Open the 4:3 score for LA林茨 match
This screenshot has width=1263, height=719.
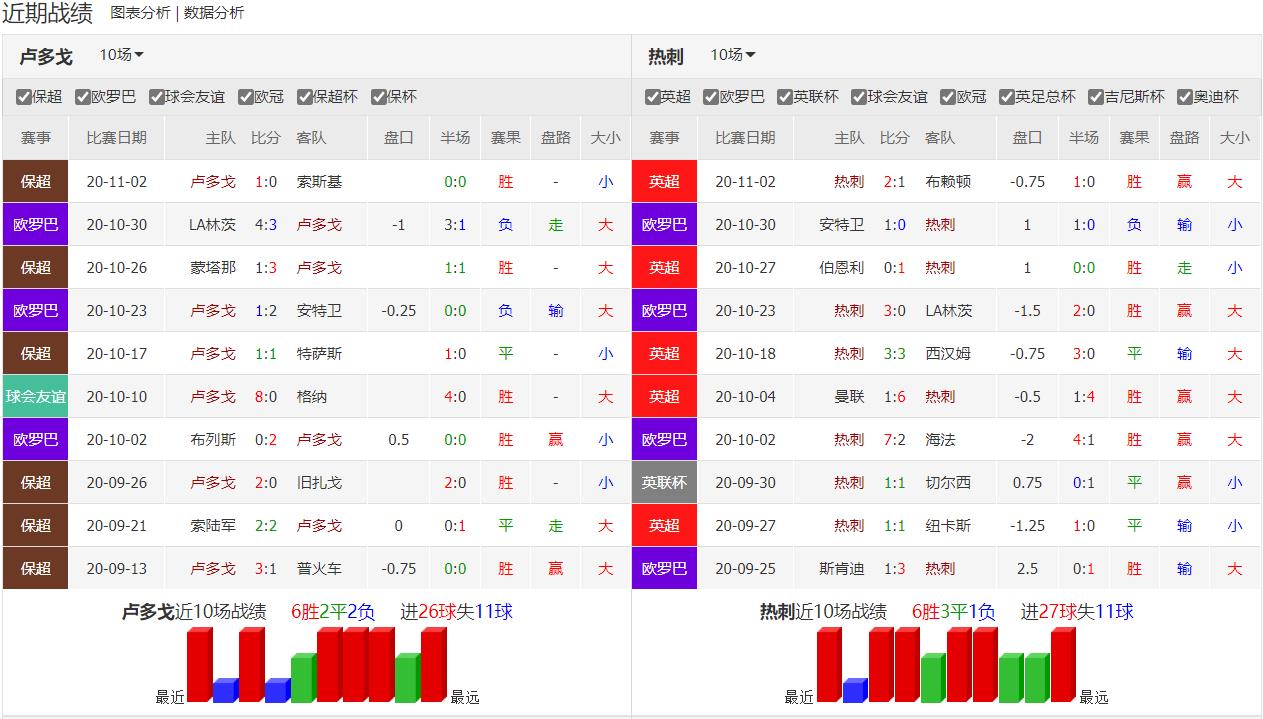pyautogui.click(x=265, y=225)
